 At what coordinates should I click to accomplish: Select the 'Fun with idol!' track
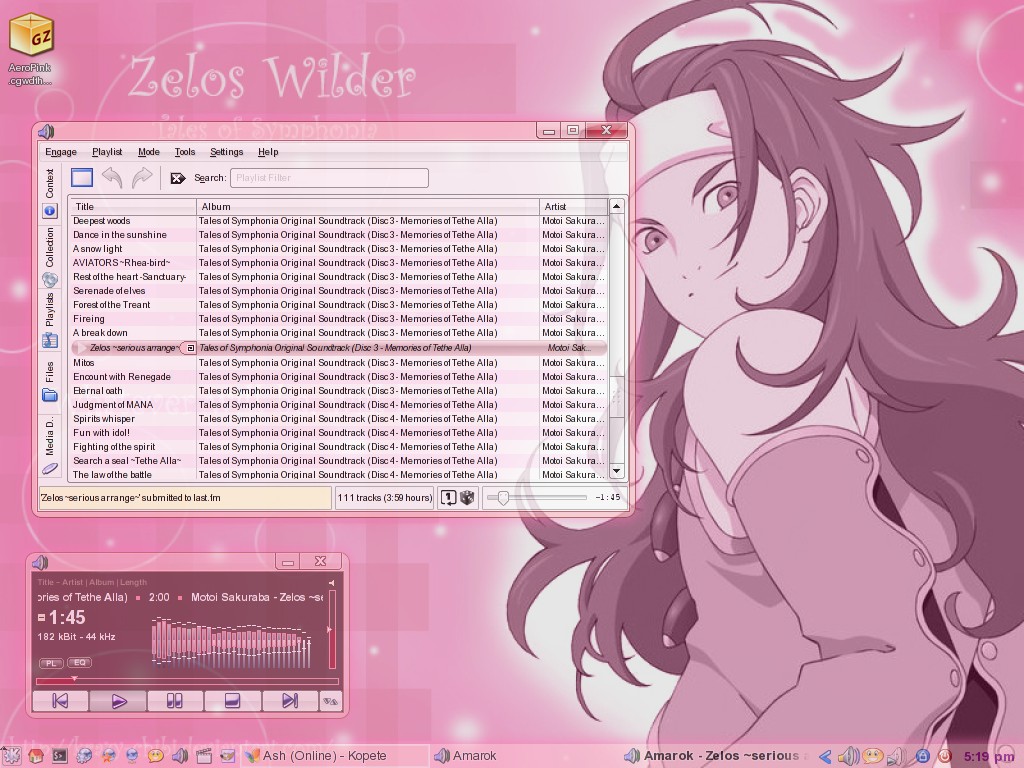click(x=338, y=433)
